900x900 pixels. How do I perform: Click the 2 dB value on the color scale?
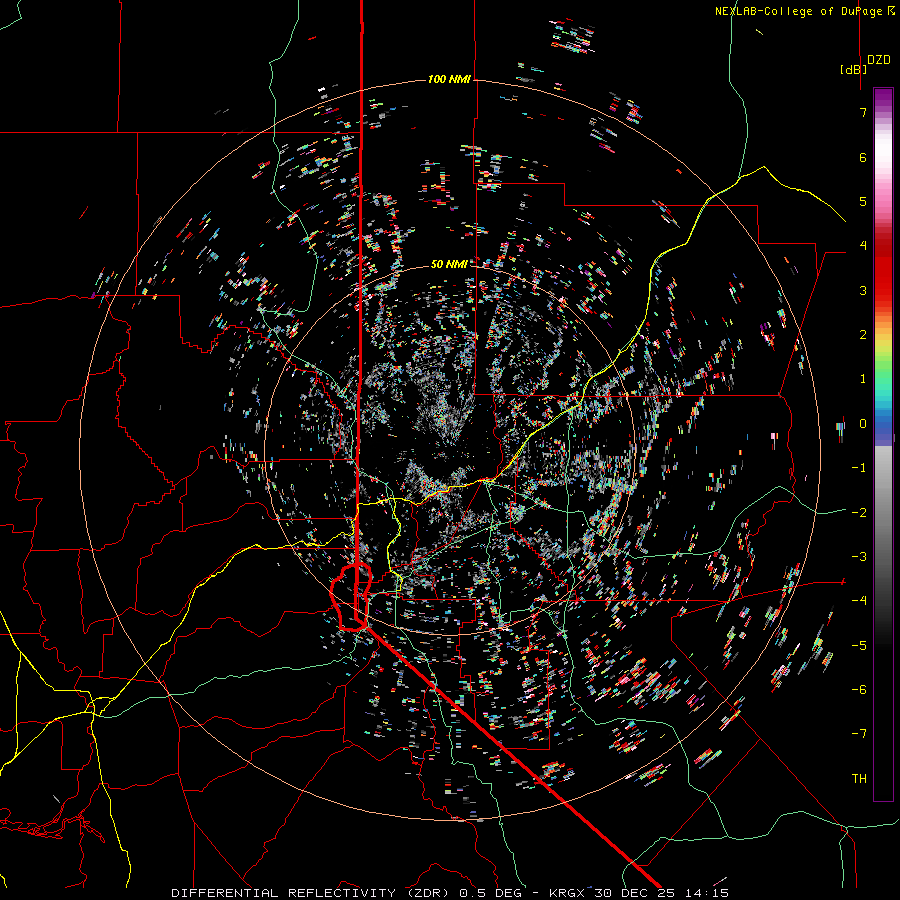tap(863, 335)
